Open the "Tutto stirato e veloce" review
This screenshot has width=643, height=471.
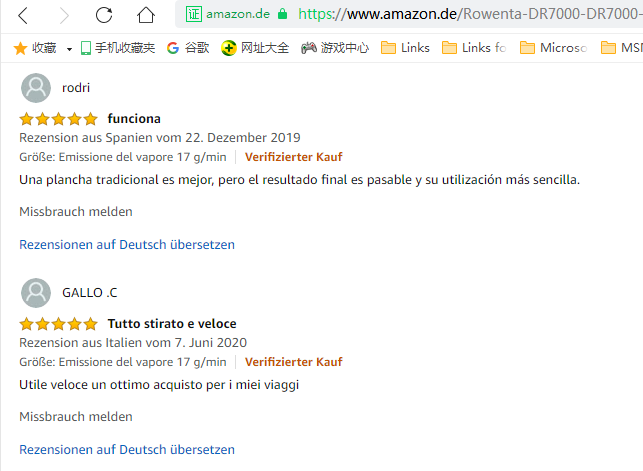click(172, 324)
